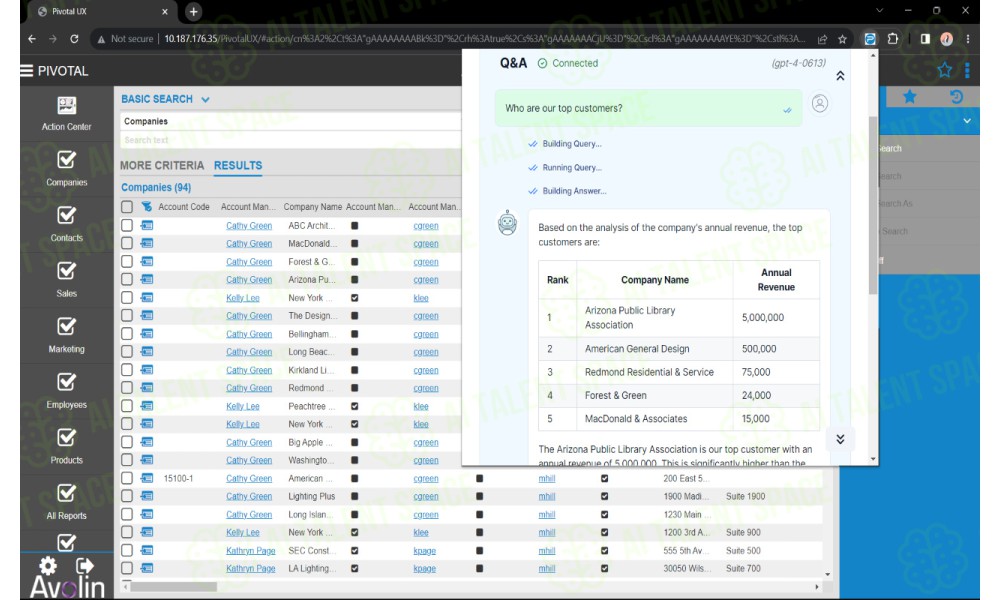Check the row checkbox for Arizona Pu

(127, 279)
